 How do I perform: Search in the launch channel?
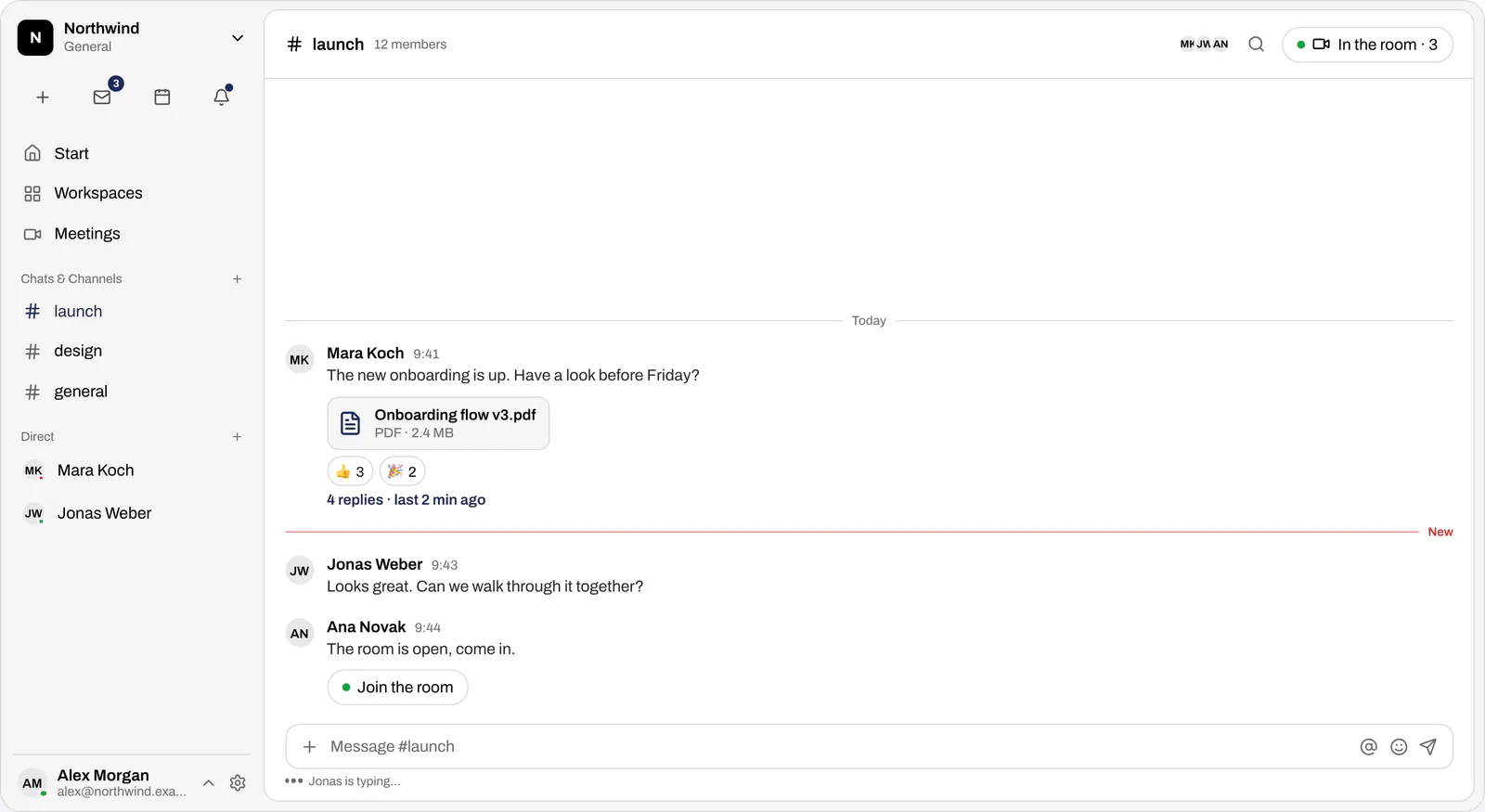1256,45
